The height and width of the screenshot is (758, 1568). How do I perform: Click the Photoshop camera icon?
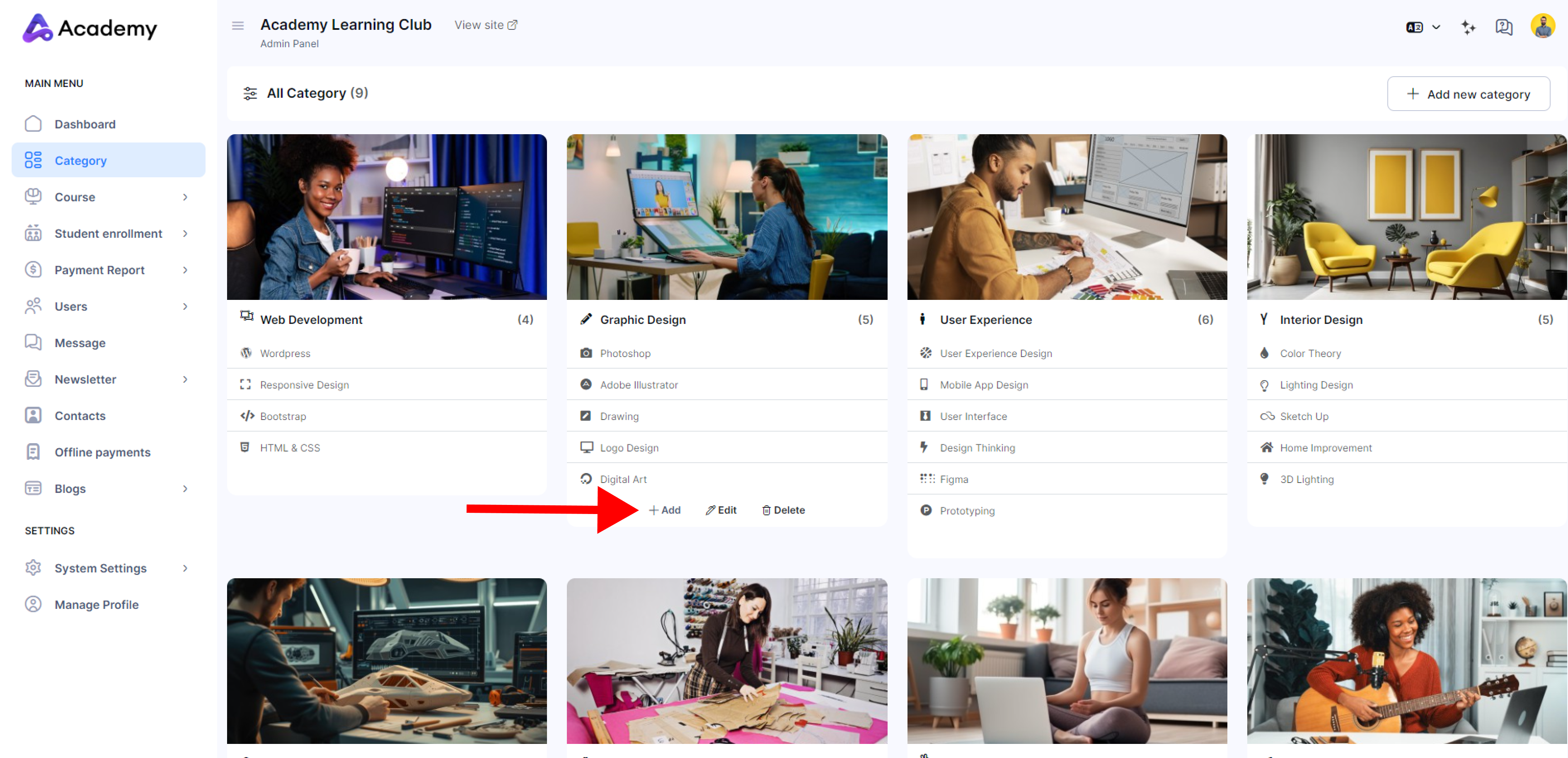[586, 353]
